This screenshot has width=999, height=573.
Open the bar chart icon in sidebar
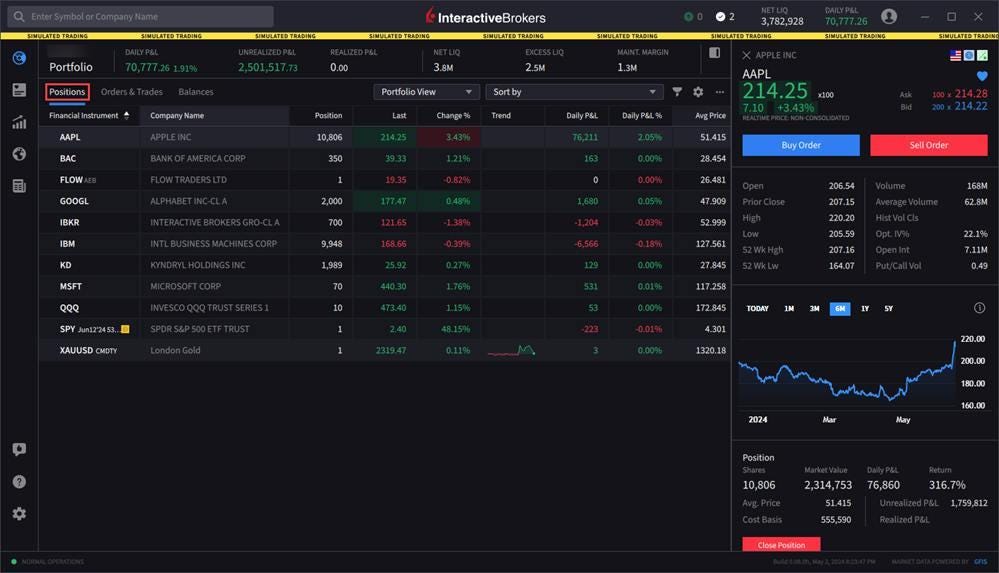pyautogui.click(x=19, y=122)
